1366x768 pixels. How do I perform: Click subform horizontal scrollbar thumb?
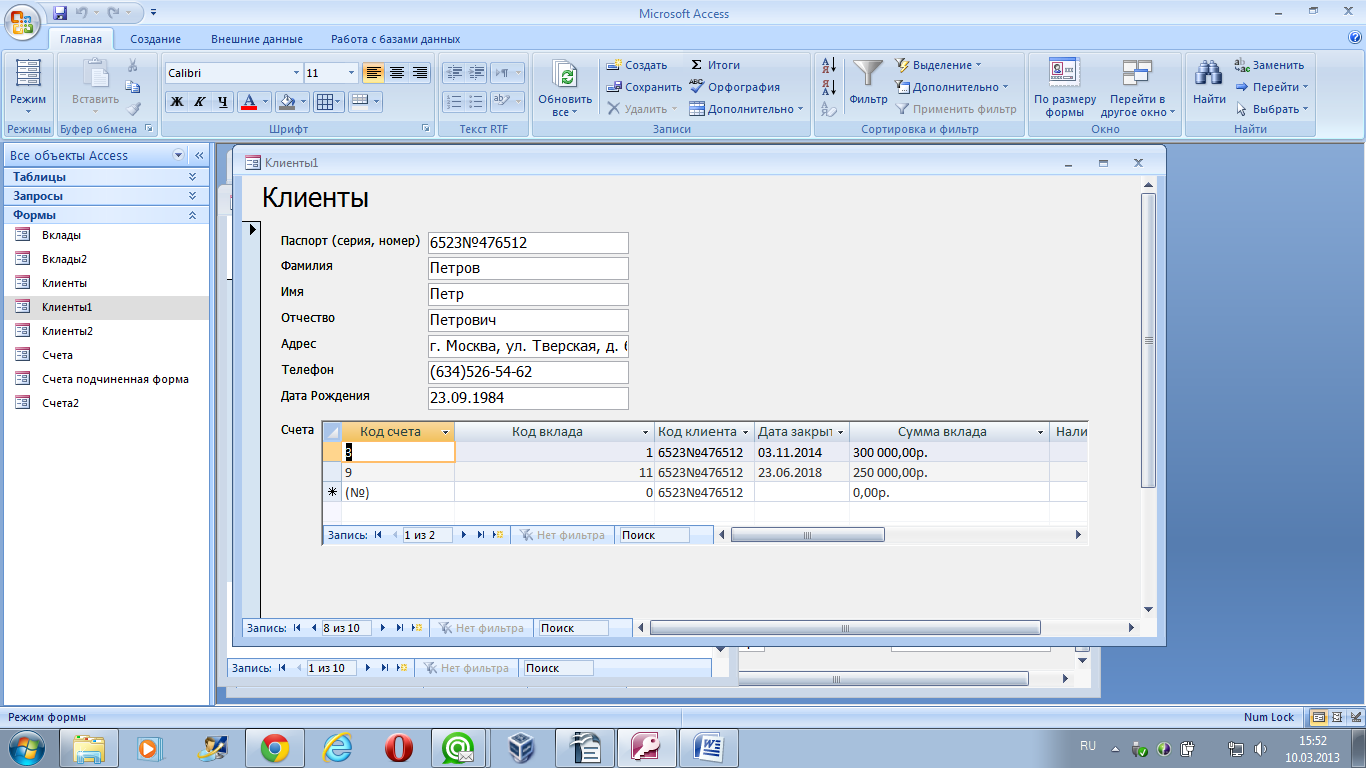[807, 535]
